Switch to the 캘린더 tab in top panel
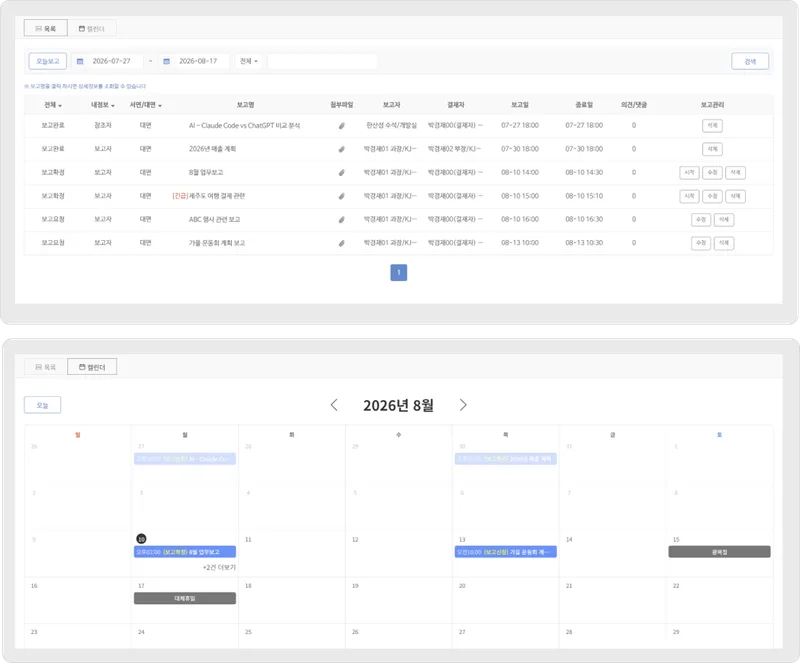Screen dimensions: 800x663 tap(92, 29)
